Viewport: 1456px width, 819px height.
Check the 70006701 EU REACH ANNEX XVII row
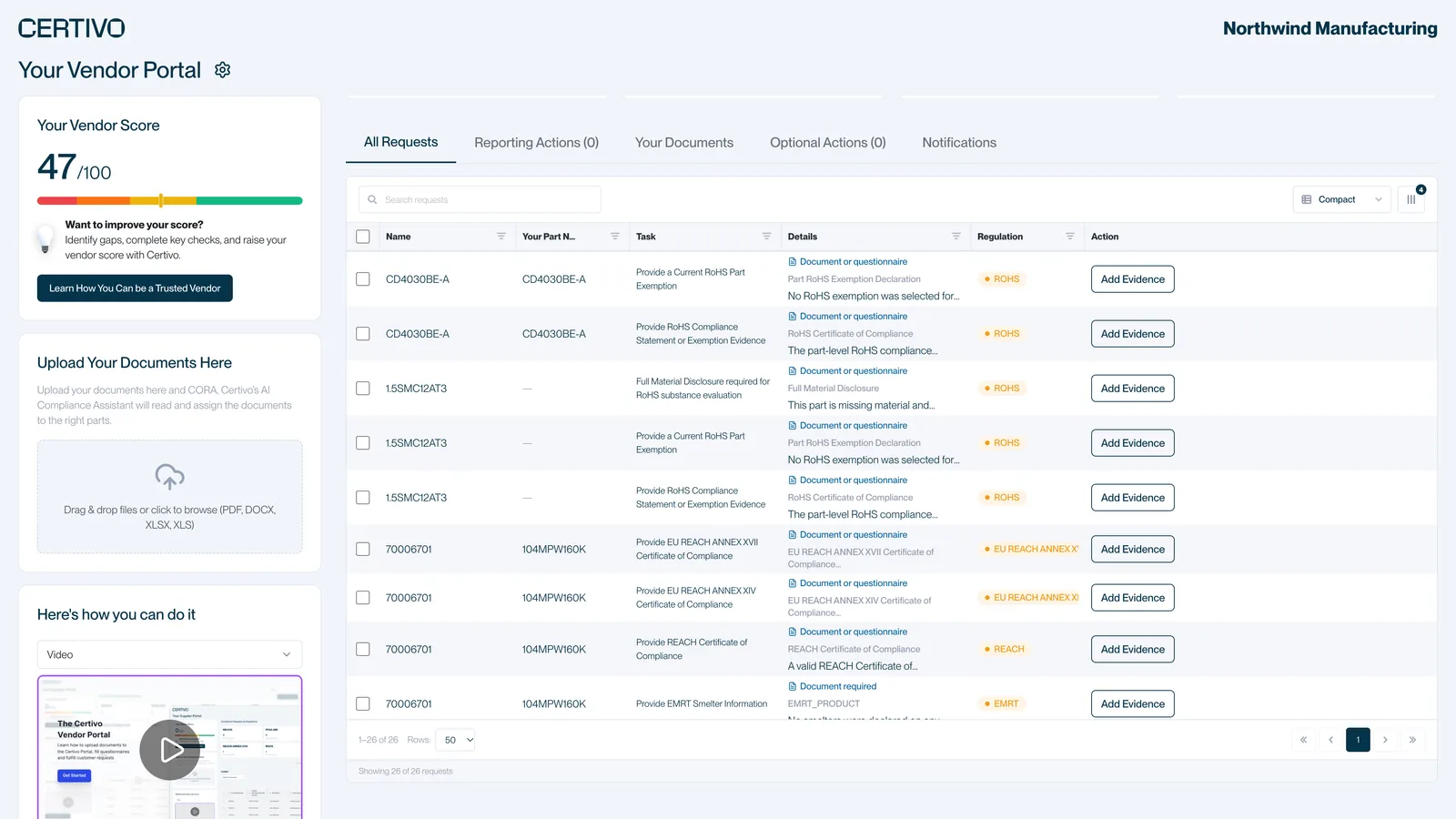[x=363, y=550]
